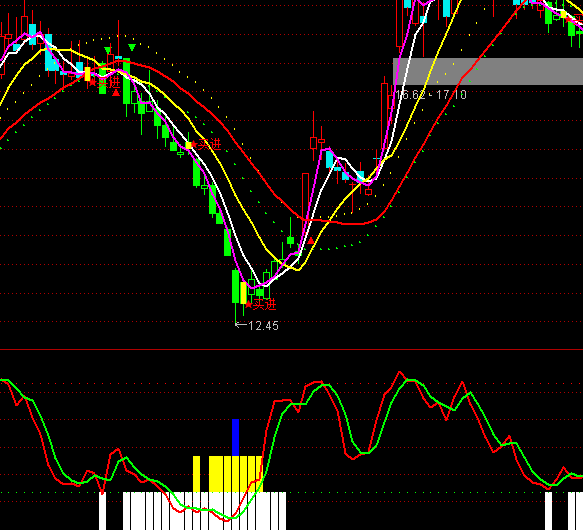This screenshot has height=530, width=583.
Task: Click the leftmost white oversold bar
Action: 102,511
